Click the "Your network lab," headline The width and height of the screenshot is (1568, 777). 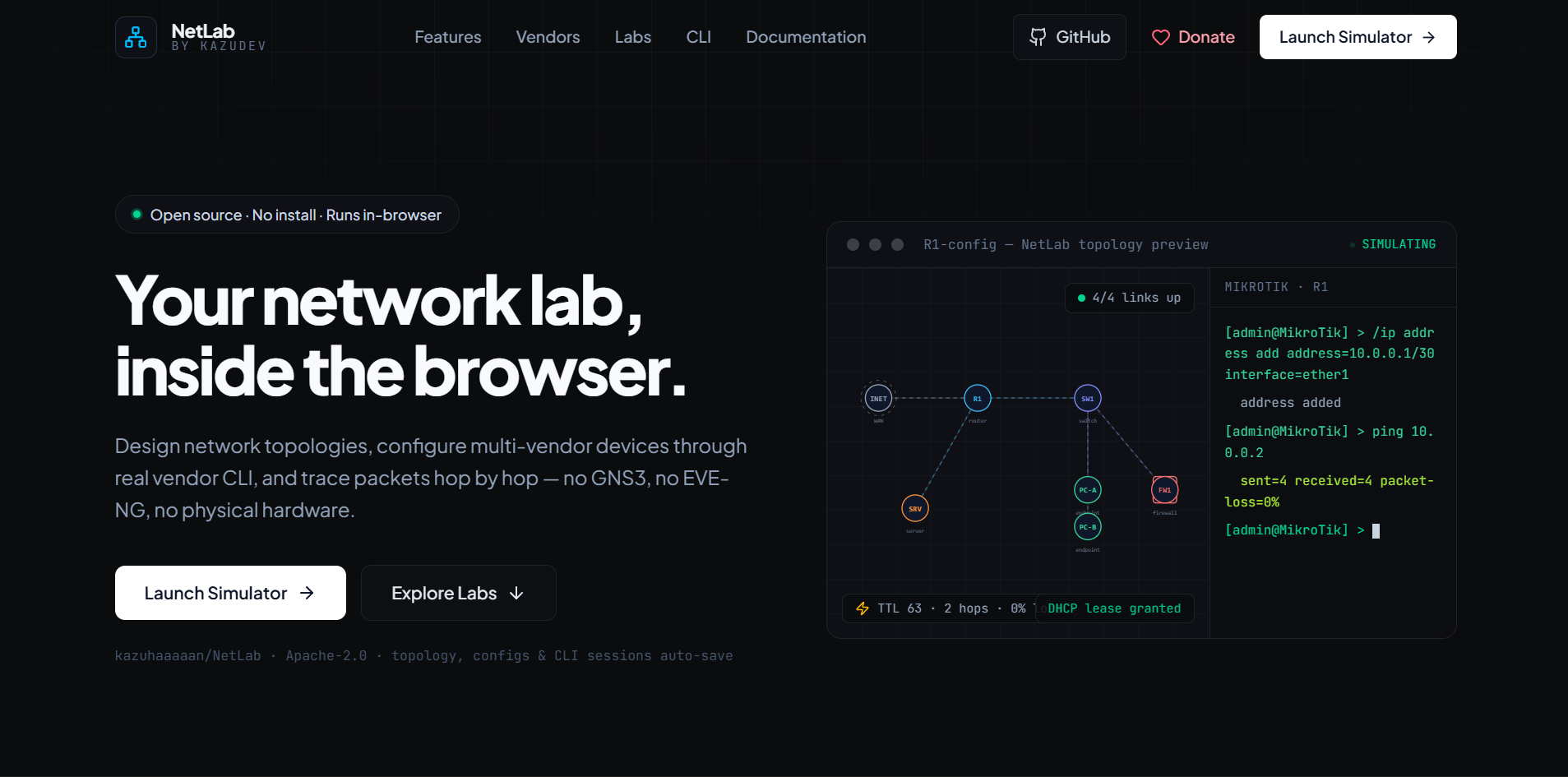(378, 301)
